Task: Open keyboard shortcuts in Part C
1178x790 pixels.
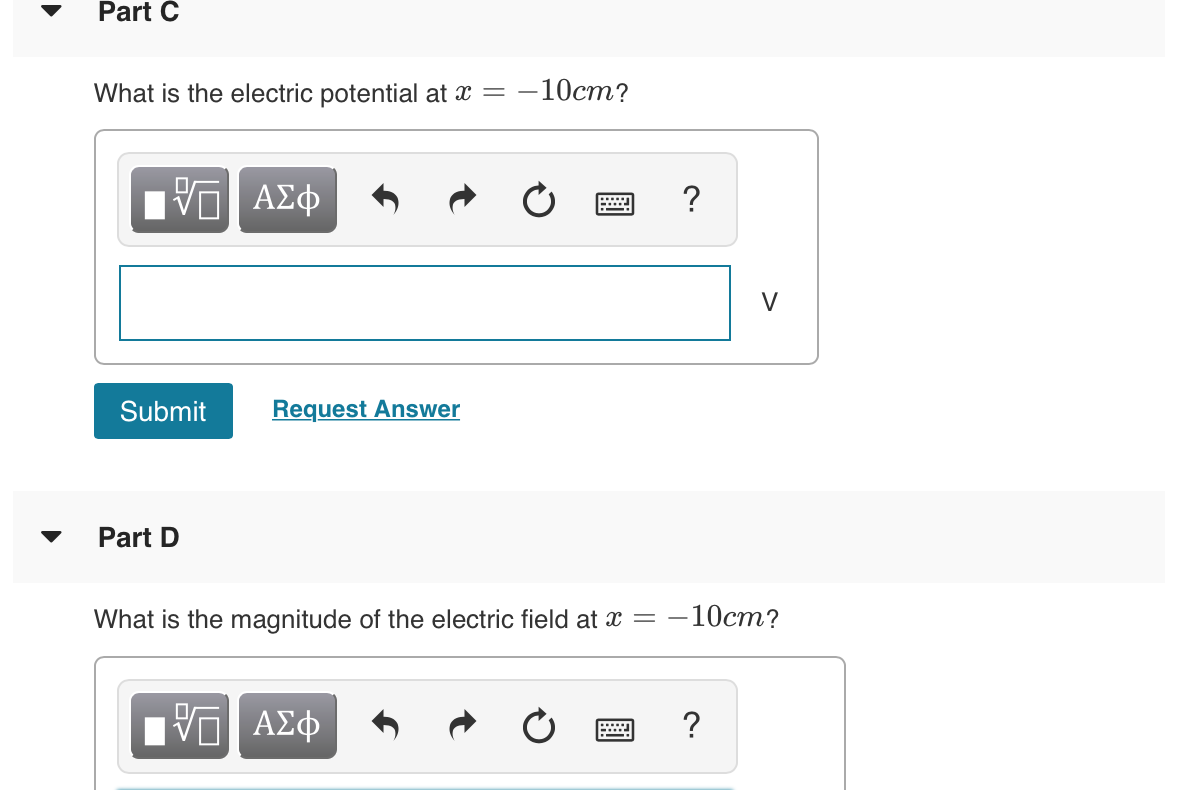Action: [x=615, y=204]
